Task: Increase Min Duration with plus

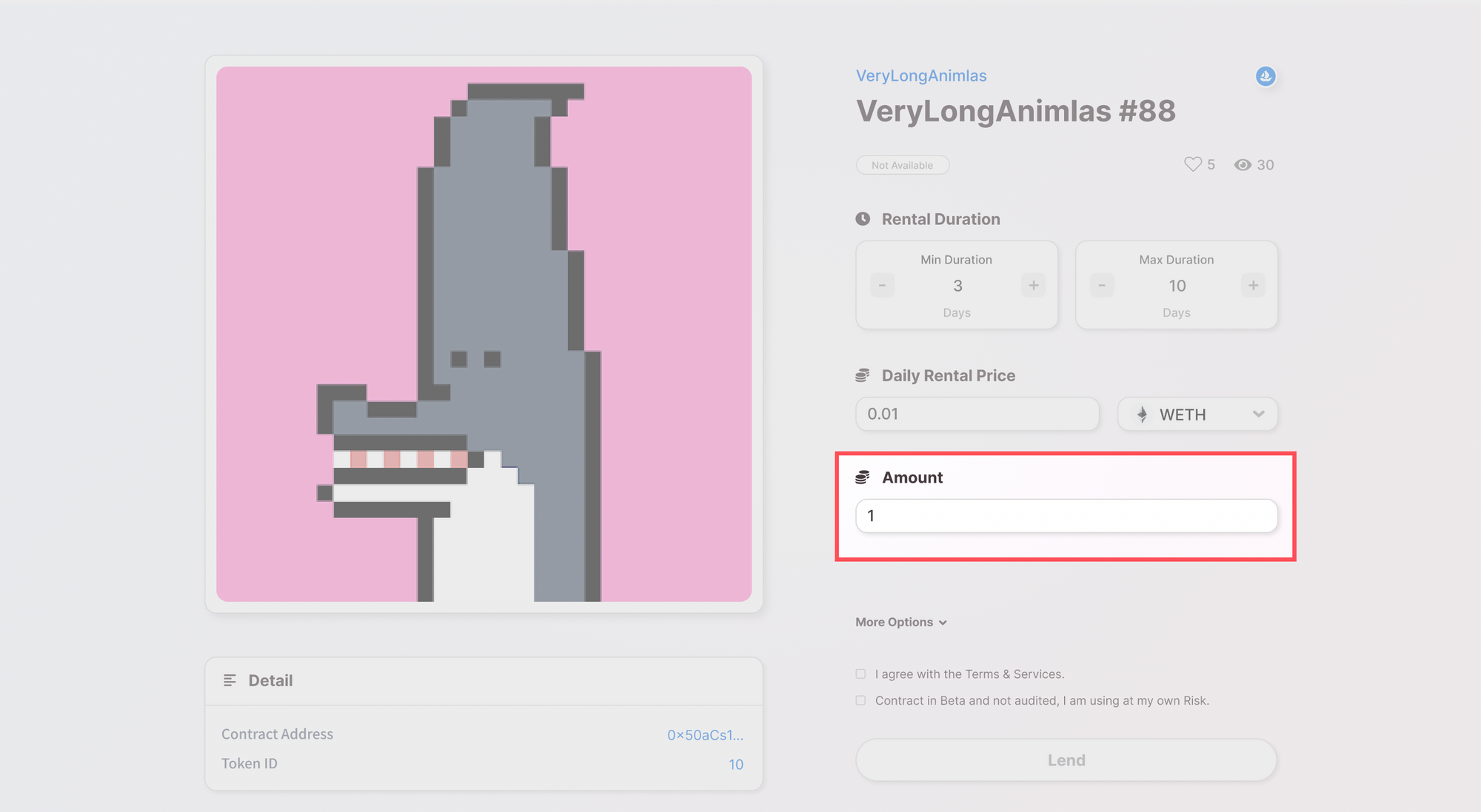Action: coord(1033,286)
